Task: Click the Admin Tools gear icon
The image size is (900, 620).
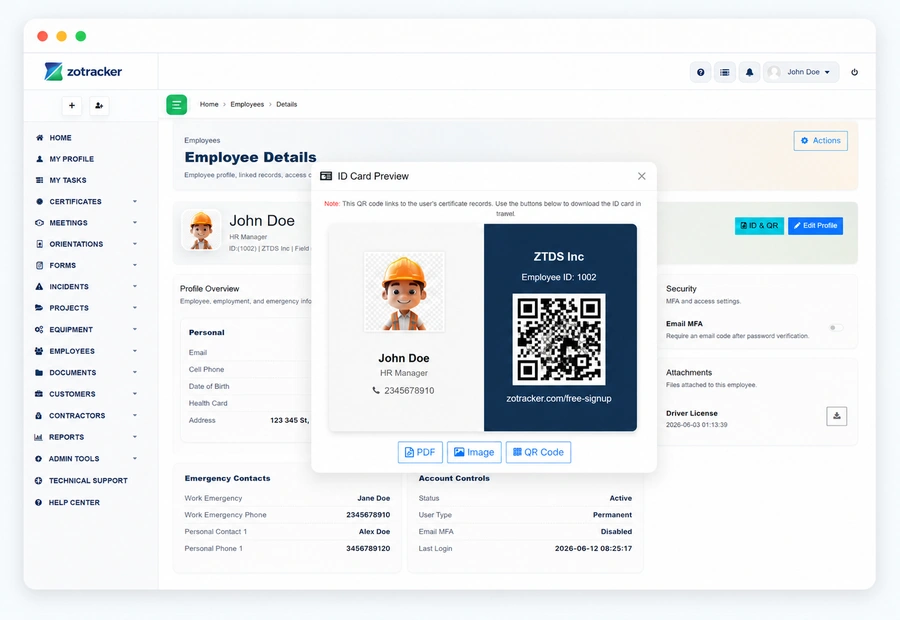Action: click(38, 459)
